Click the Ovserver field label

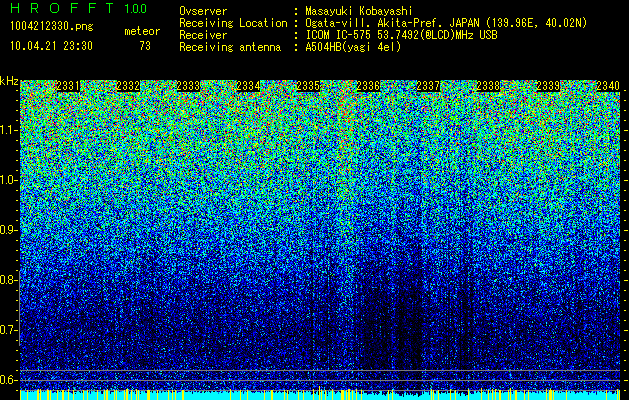(x=203, y=11)
